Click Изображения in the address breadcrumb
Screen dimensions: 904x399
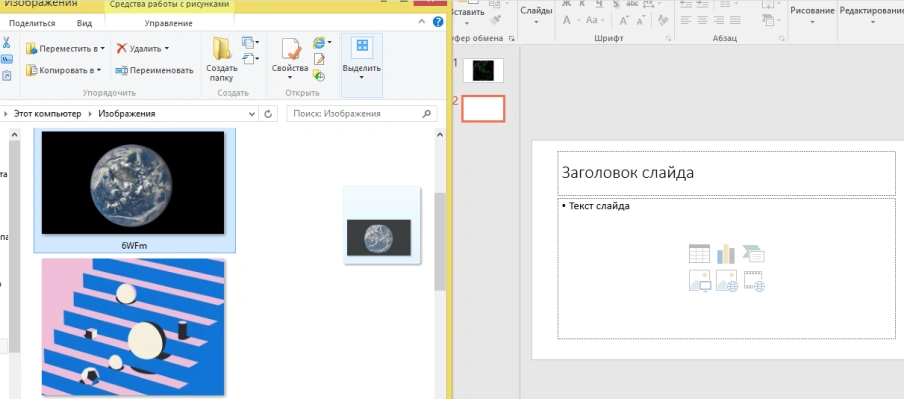pyautogui.click(x=127, y=114)
